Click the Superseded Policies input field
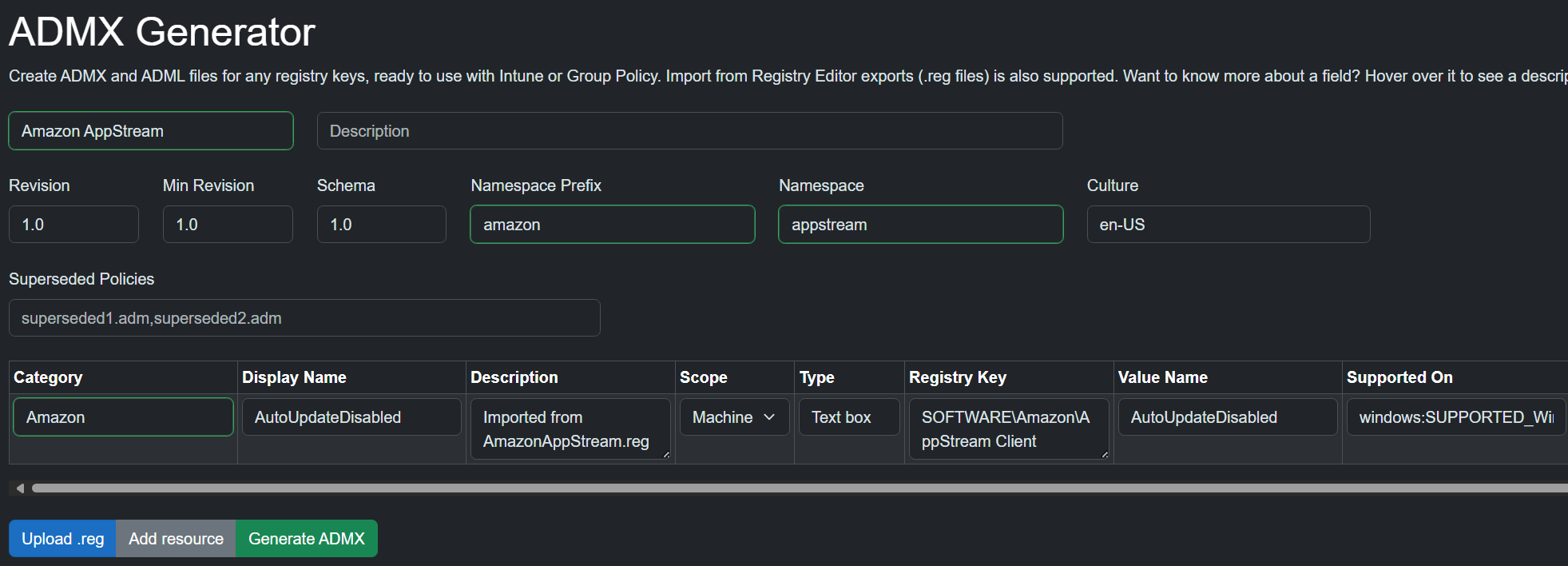This screenshot has height=566, width=1568. 304,318
